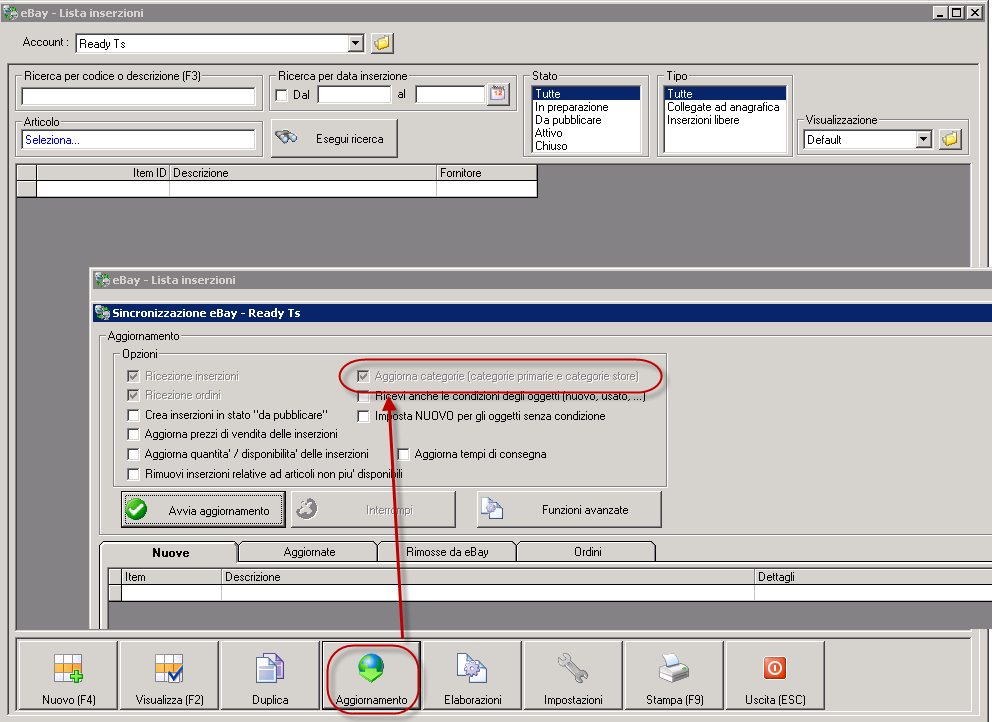Select In preparazione in Stato list
The width and height of the screenshot is (992, 722).
(586, 107)
